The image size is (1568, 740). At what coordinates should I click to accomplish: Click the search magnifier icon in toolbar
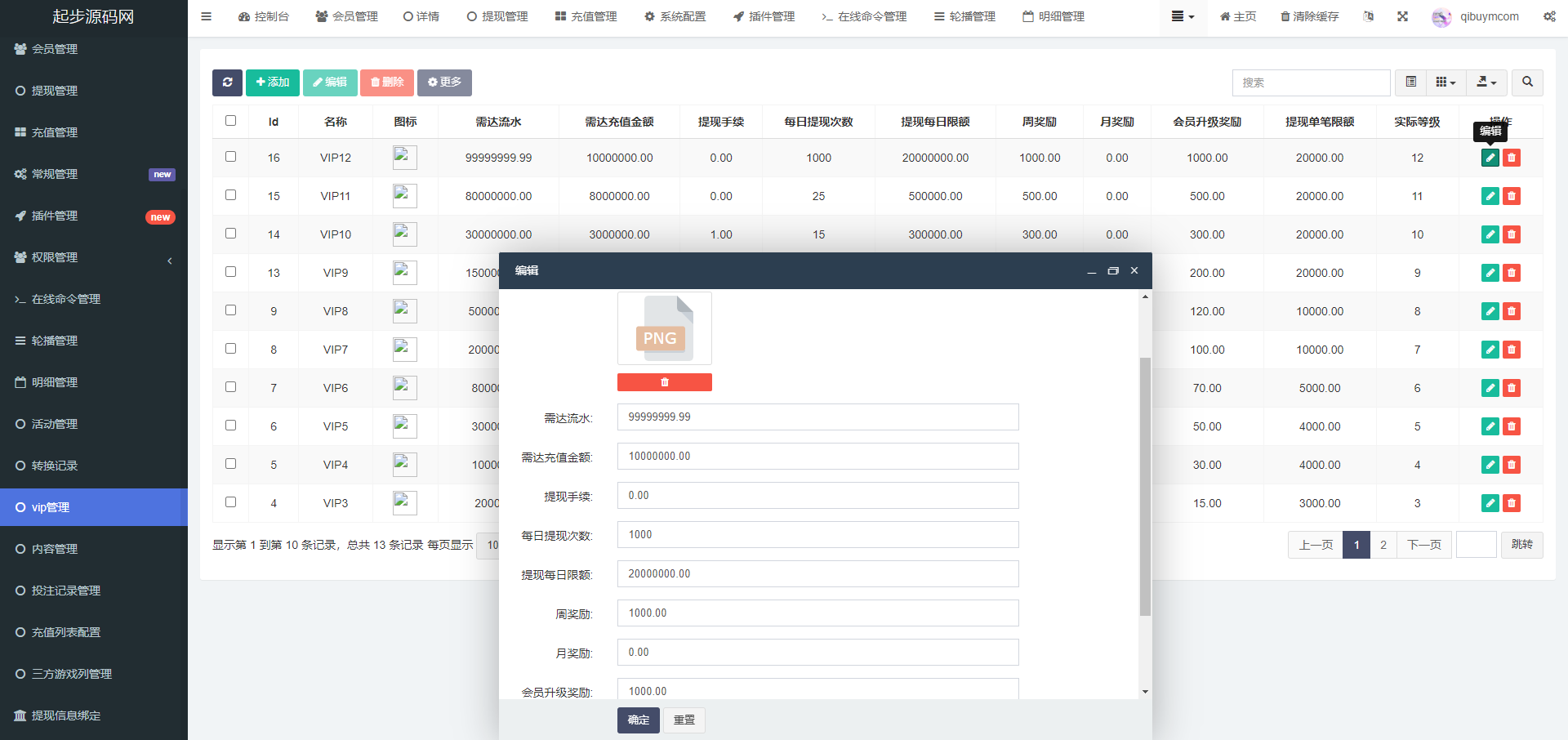(x=1527, y=82)
